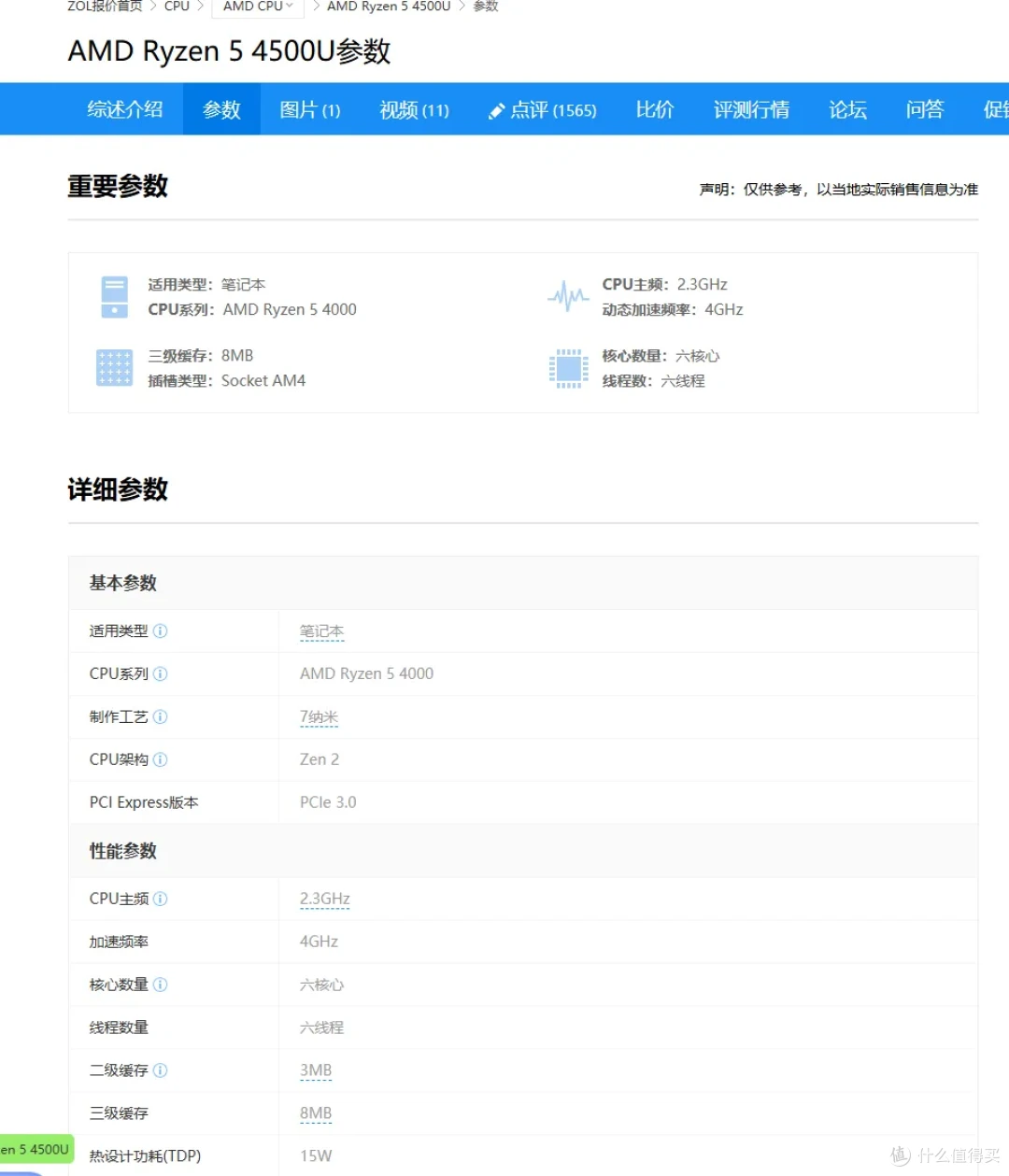Image resolution: width=1009 pixels, height=1176 pixels.
Task: Click the info icon beside CPU主频 row
Action: coord(160,899)
